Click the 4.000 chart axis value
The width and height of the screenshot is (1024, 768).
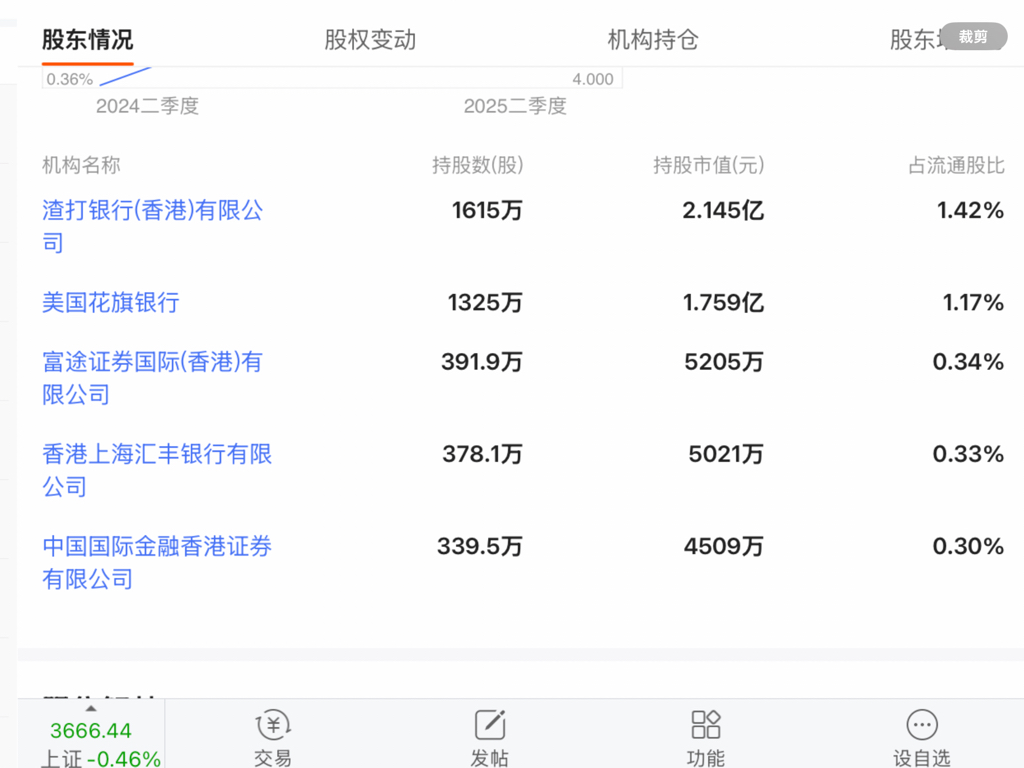coord(593,79)
